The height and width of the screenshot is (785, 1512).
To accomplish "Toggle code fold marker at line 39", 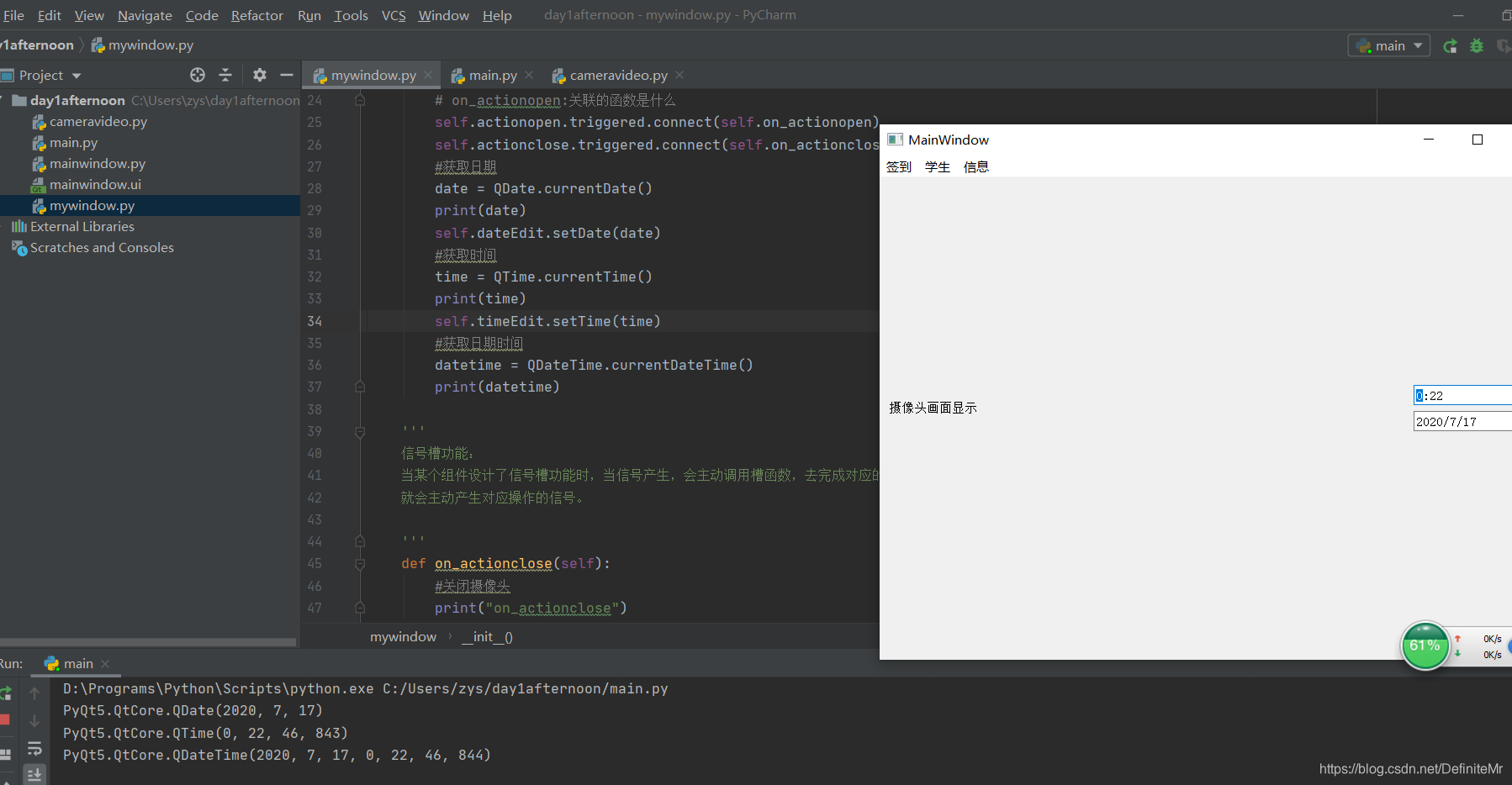I will tap(360, 432).
